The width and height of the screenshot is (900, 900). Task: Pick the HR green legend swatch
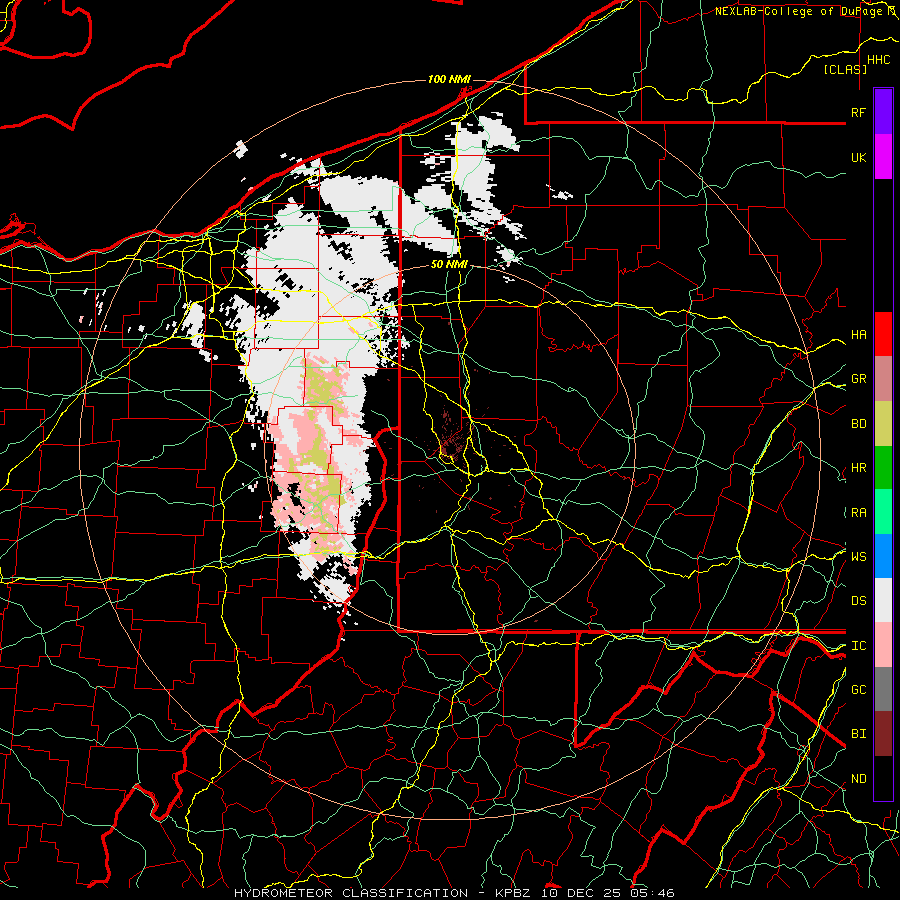[883, 467]
